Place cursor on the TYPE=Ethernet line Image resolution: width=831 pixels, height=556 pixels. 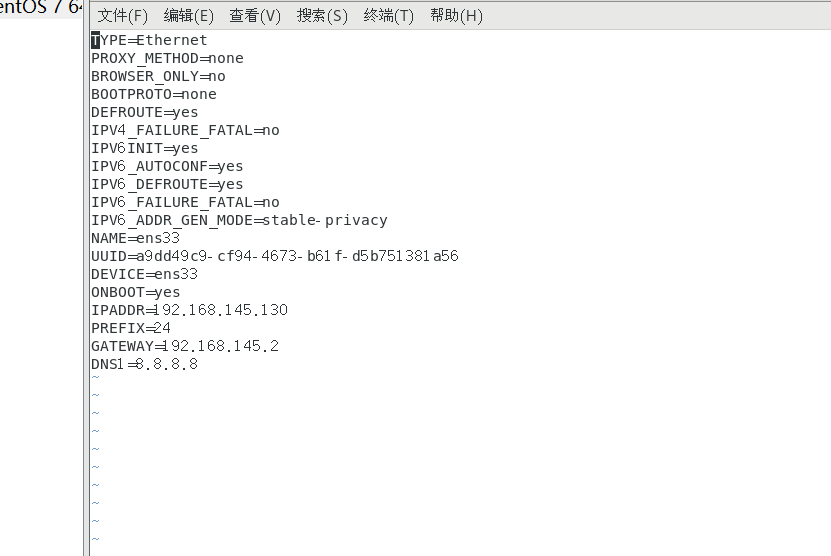(x=149, y=40)
